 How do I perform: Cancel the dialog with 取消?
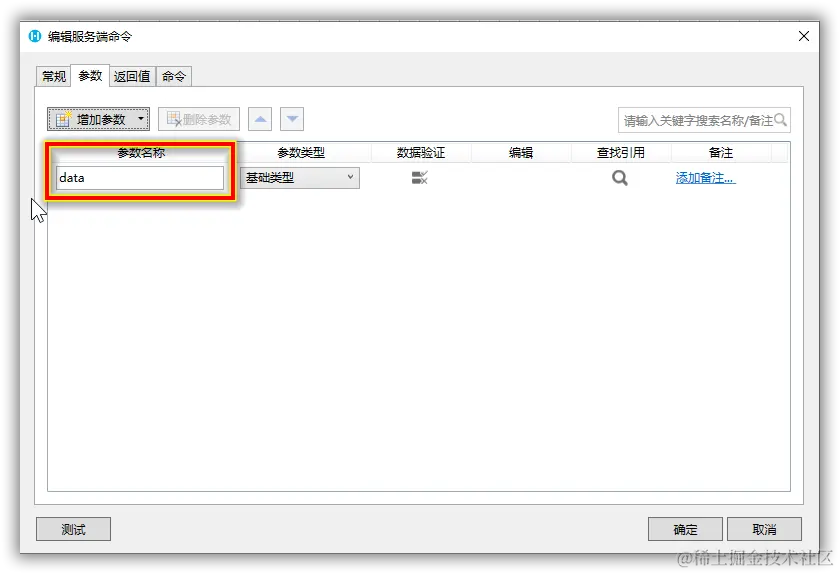[764, 529]
